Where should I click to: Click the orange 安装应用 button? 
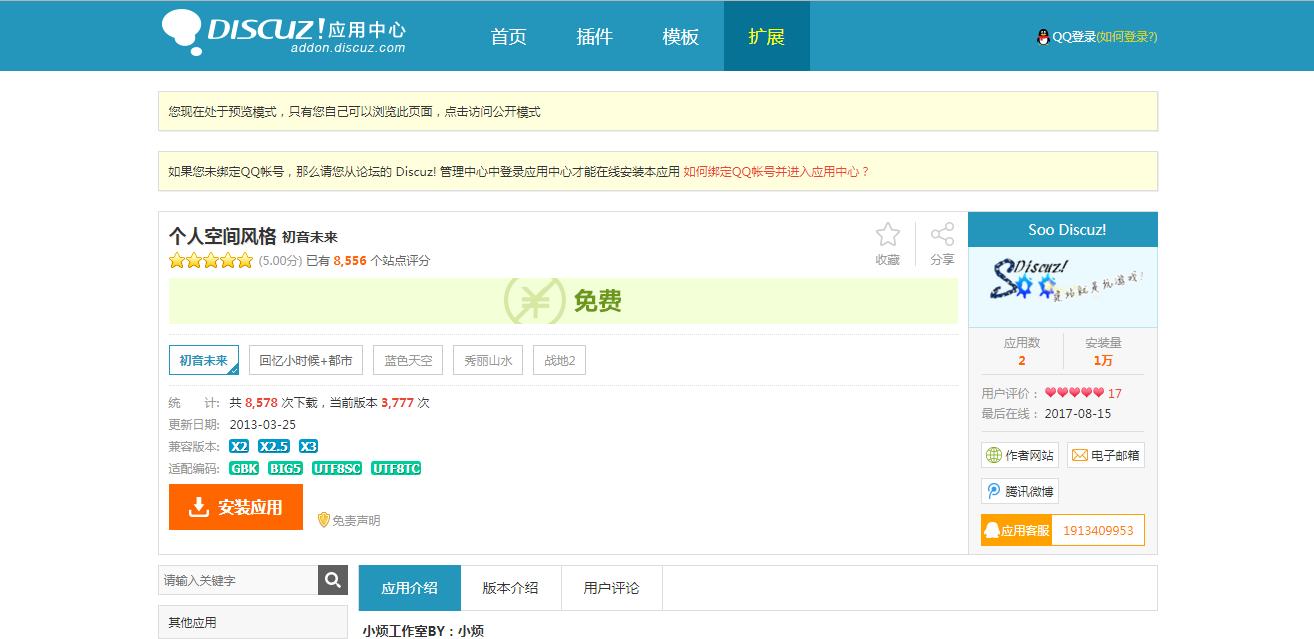click(236, 507)
